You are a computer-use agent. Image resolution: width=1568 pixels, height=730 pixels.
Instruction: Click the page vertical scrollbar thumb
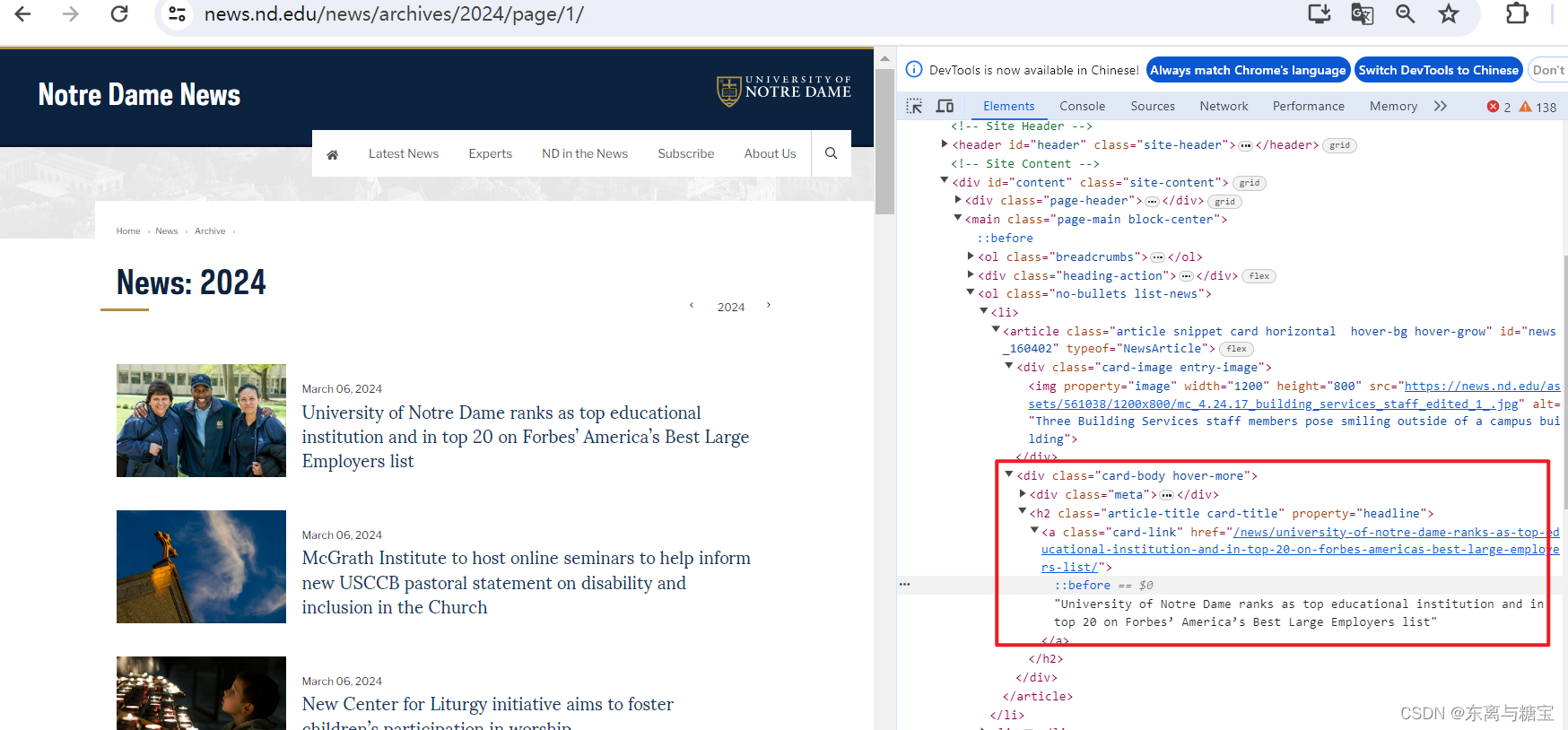884,142
